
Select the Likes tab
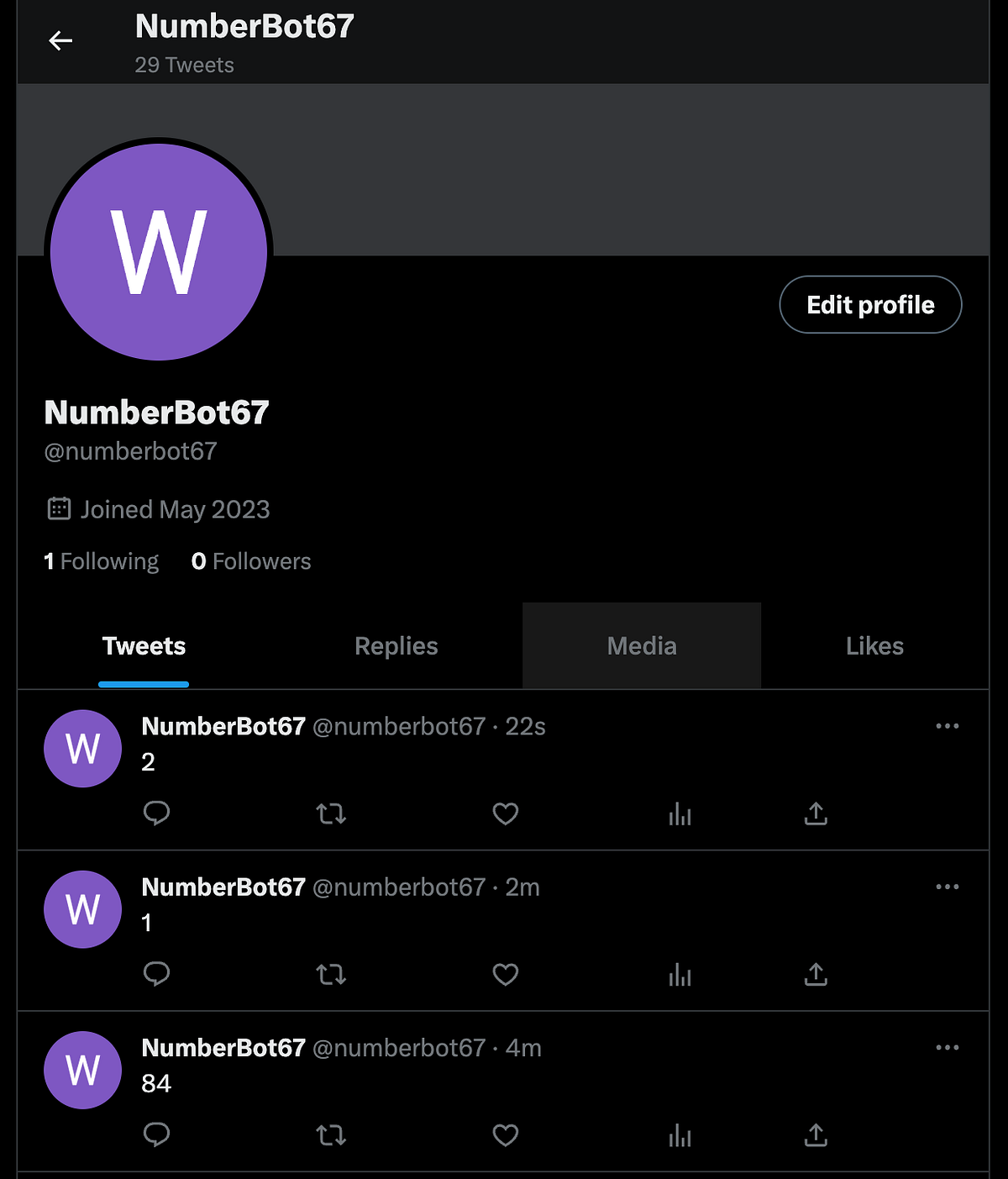point(874,645)
